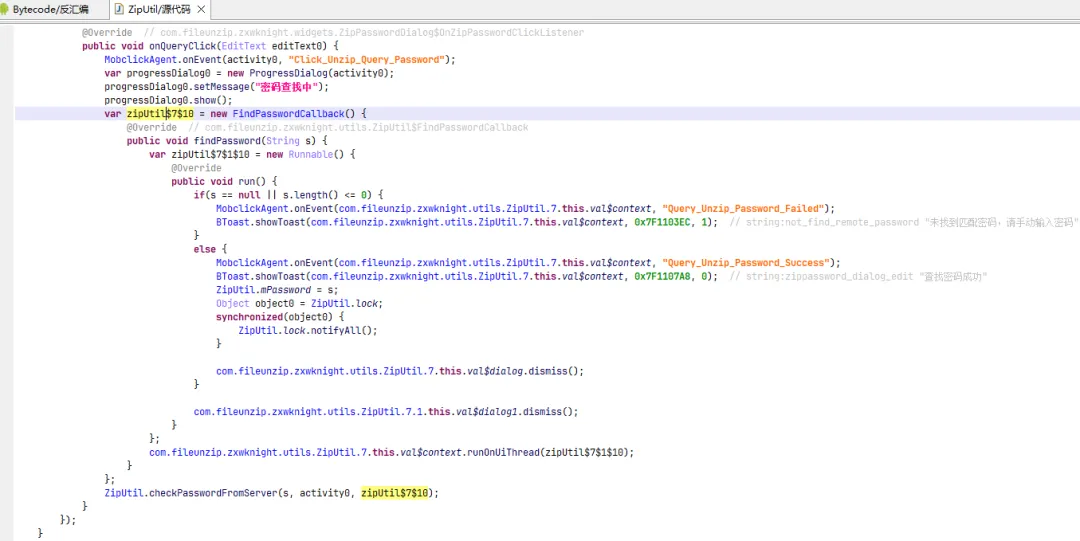Click the else keyword
Screen dimensions: 1080x541
205,249
